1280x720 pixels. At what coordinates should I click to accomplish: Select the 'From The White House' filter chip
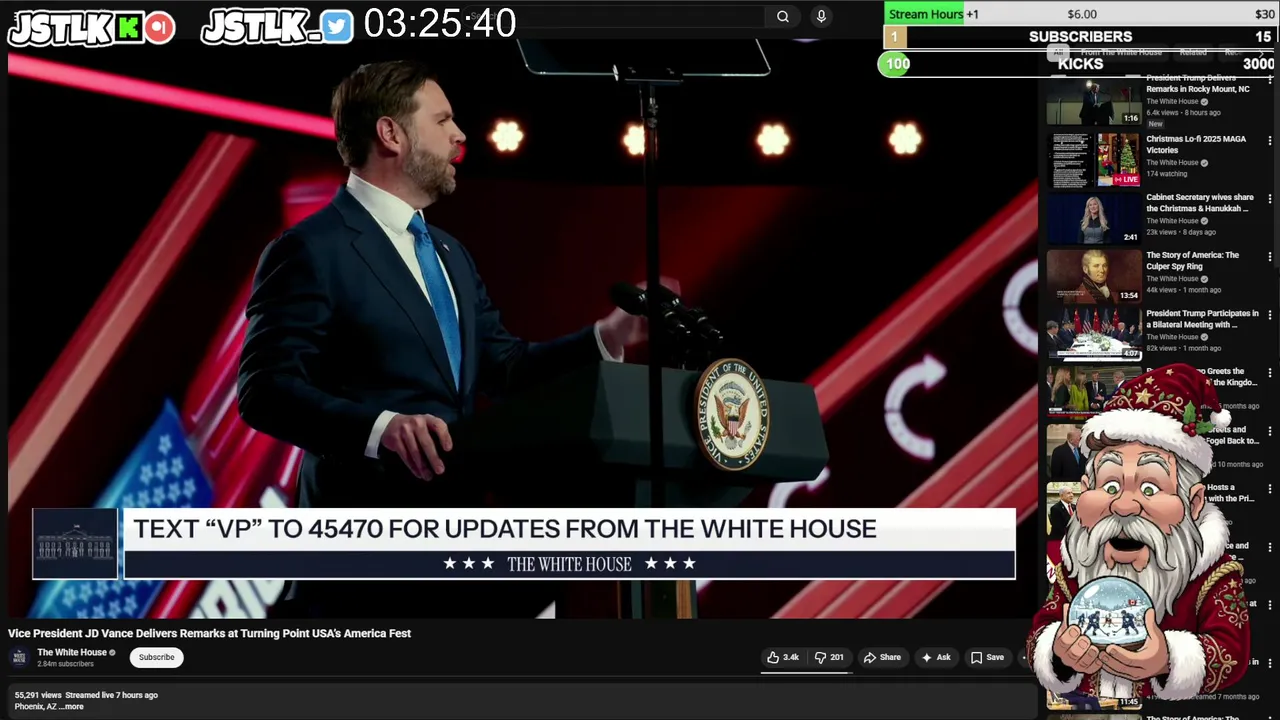point(1121,52)
